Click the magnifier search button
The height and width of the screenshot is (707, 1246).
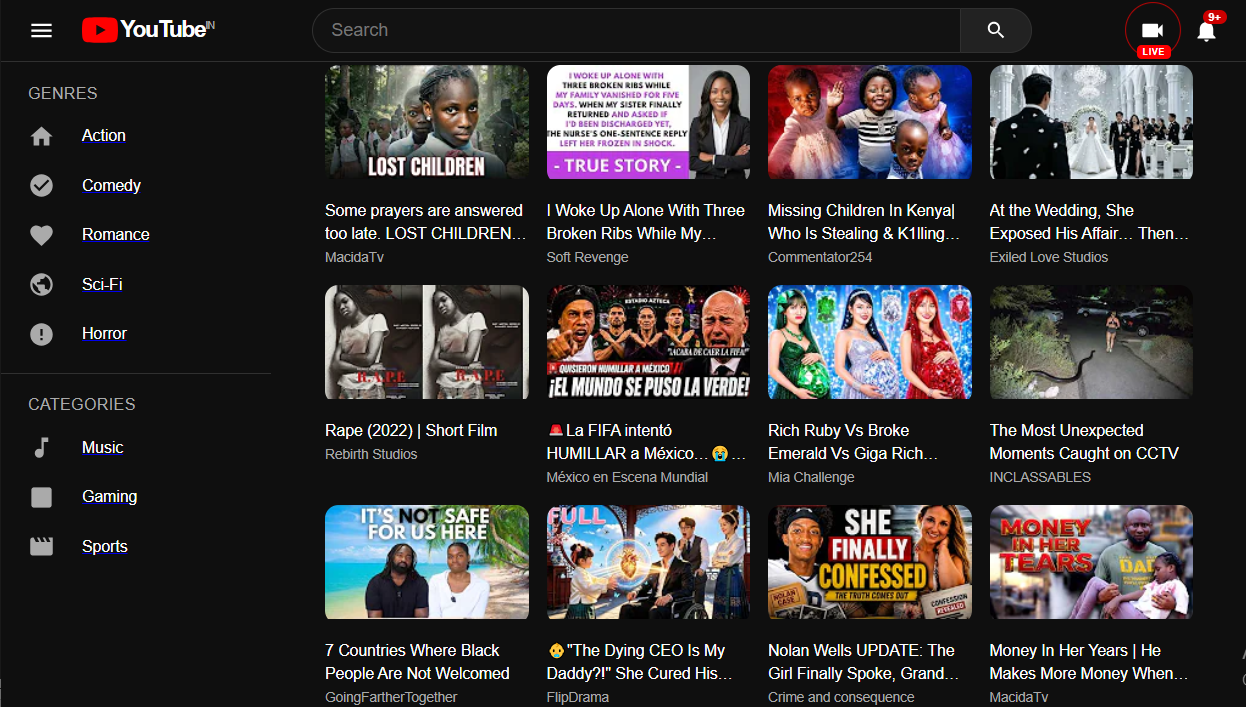995,30
